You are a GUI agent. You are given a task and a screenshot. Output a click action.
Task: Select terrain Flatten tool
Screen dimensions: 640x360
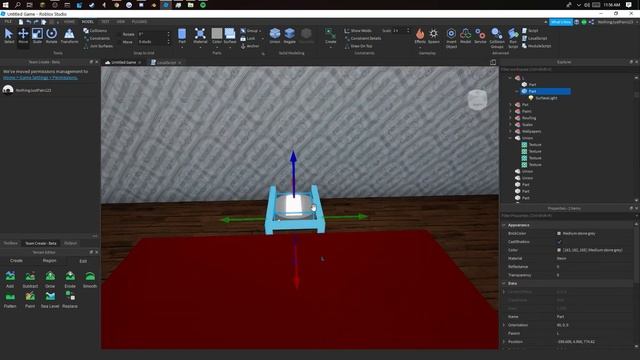(x=10, y=300)
